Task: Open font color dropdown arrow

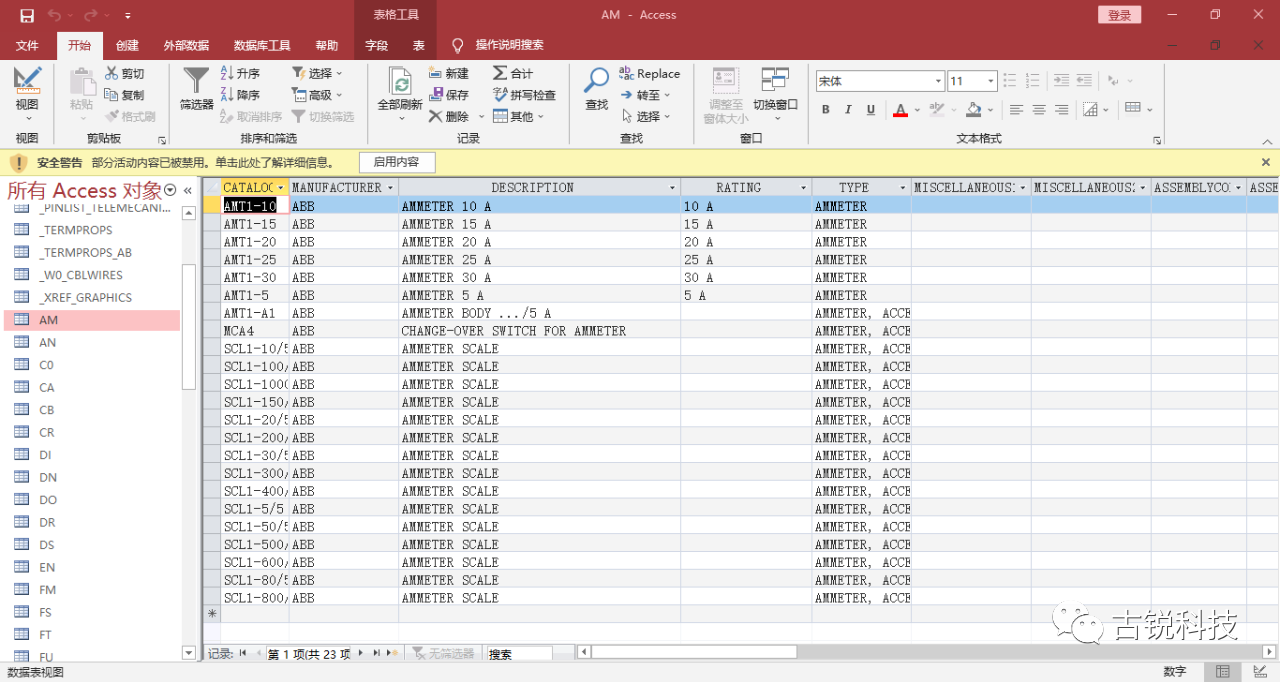Action: (917, 109)
